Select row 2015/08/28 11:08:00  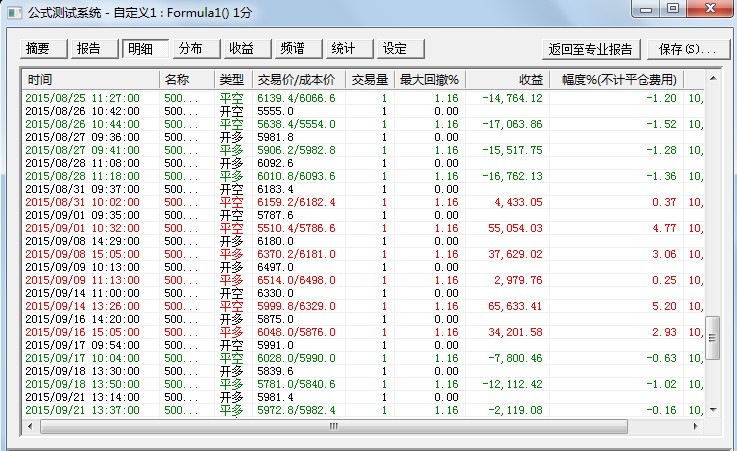point(363,163)
